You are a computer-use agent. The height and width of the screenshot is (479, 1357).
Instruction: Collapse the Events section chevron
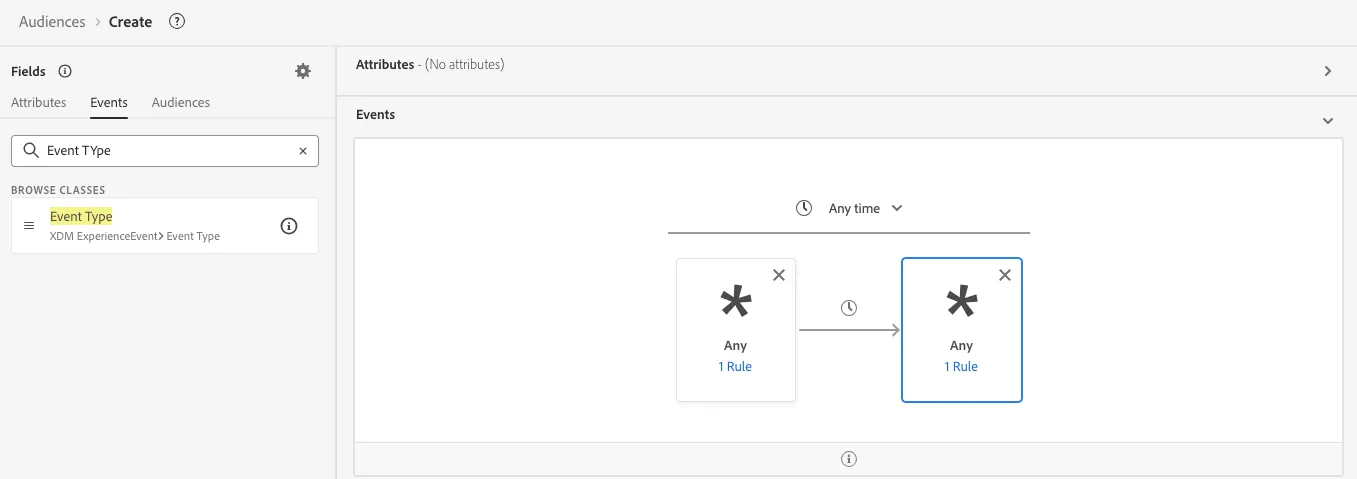point(1328,121)
